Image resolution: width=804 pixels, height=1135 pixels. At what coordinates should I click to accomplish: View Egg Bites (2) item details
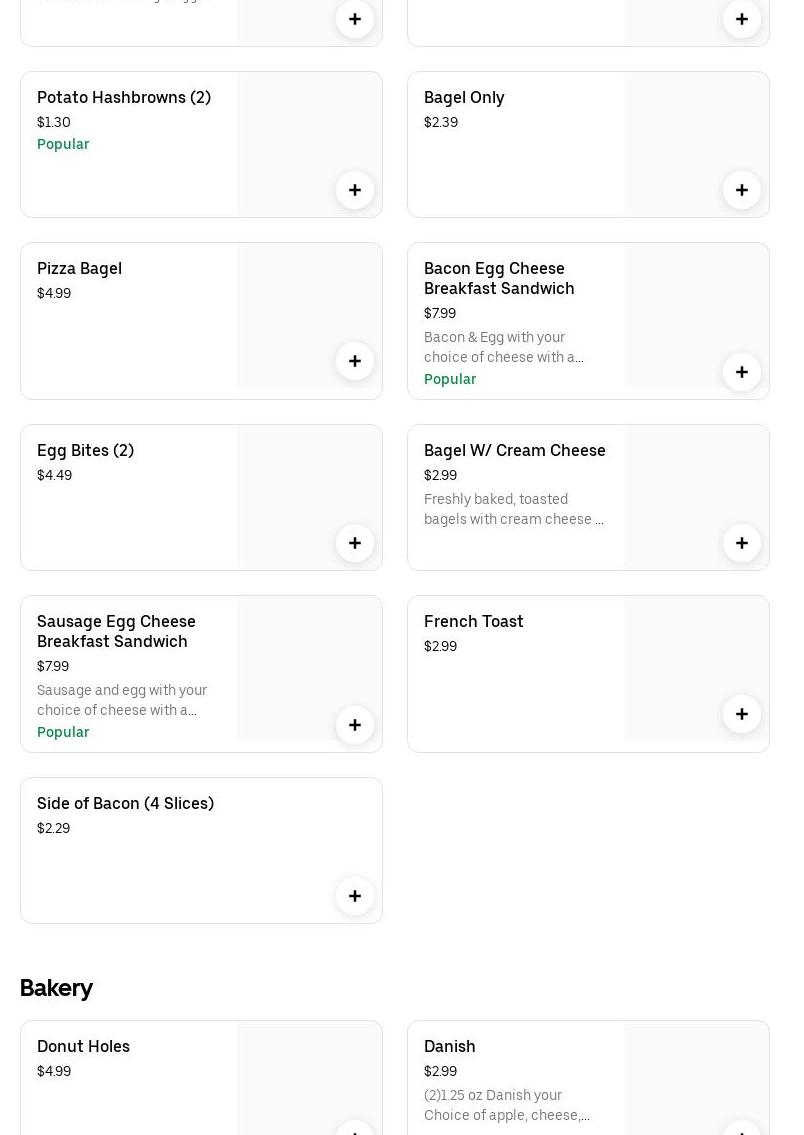85,450
